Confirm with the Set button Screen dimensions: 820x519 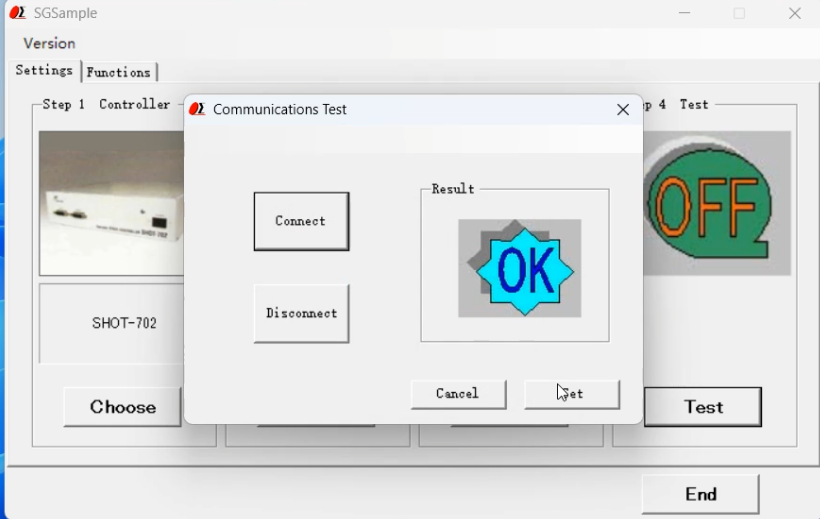[x=572, y=394]
